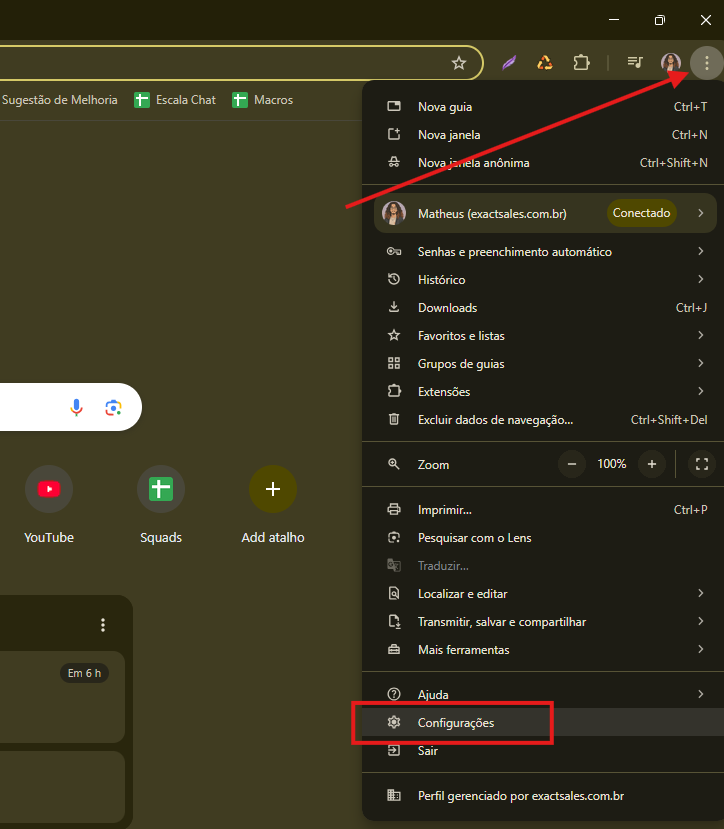This screenshot has width=724, height=829.
Task: Open Perfil gerenciado por exactsales.com.br
Action: [x=543, y=796]
